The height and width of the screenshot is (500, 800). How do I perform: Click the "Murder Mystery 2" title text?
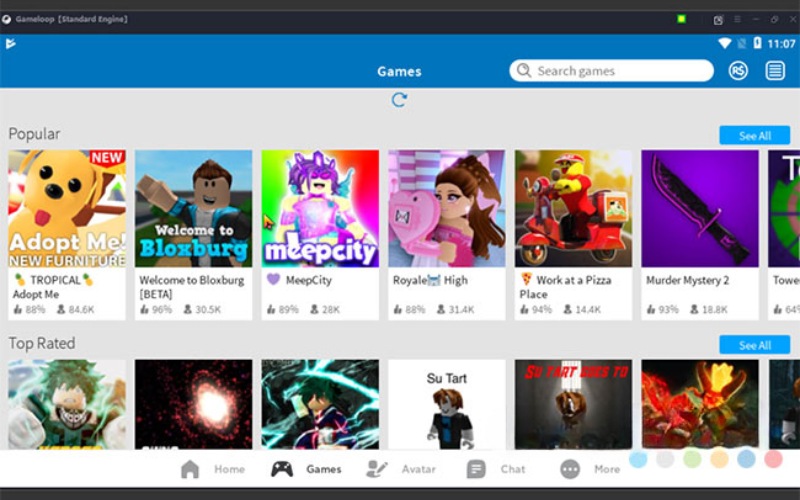687,280
